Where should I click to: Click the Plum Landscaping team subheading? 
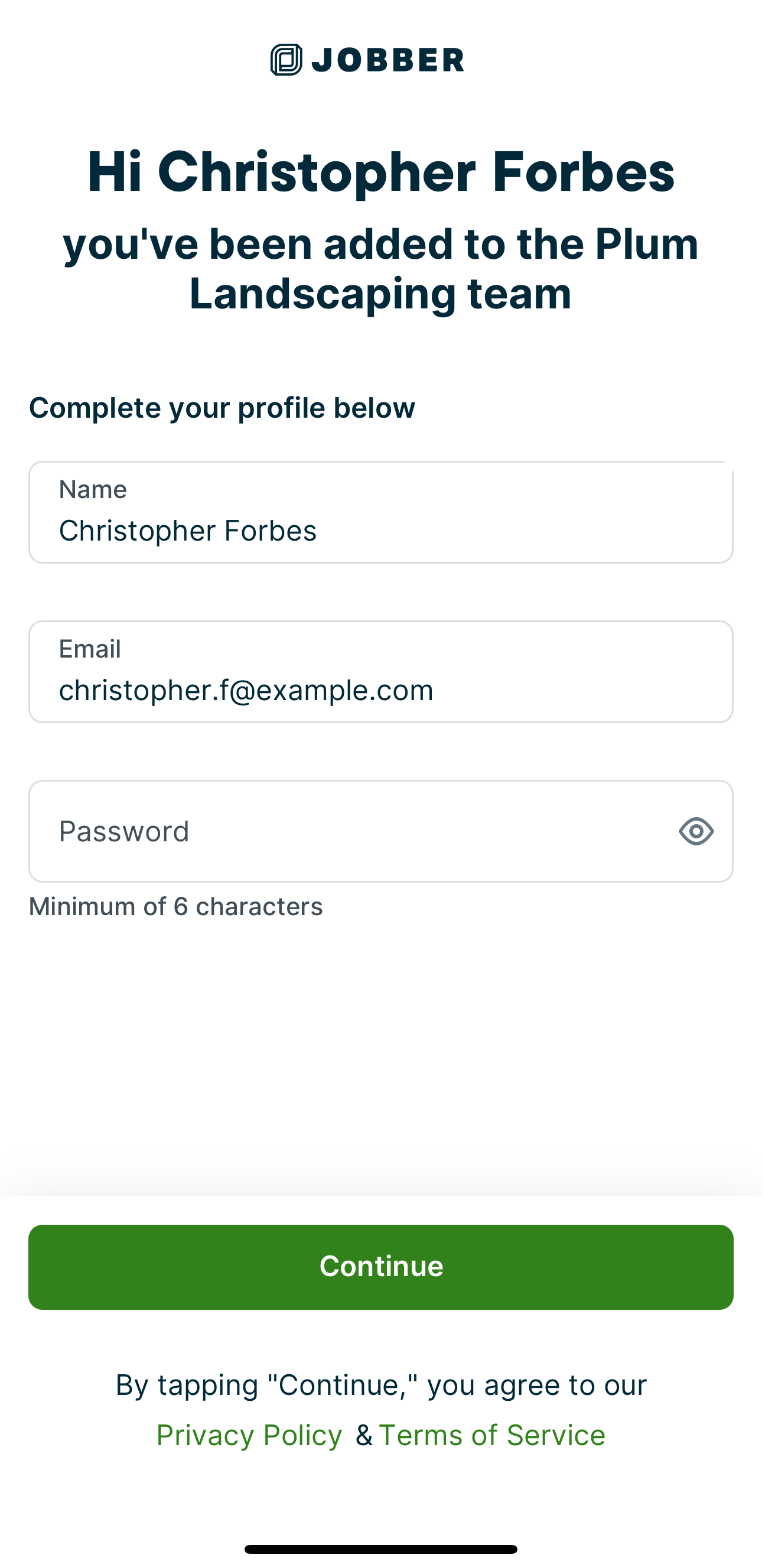point(381,268)
